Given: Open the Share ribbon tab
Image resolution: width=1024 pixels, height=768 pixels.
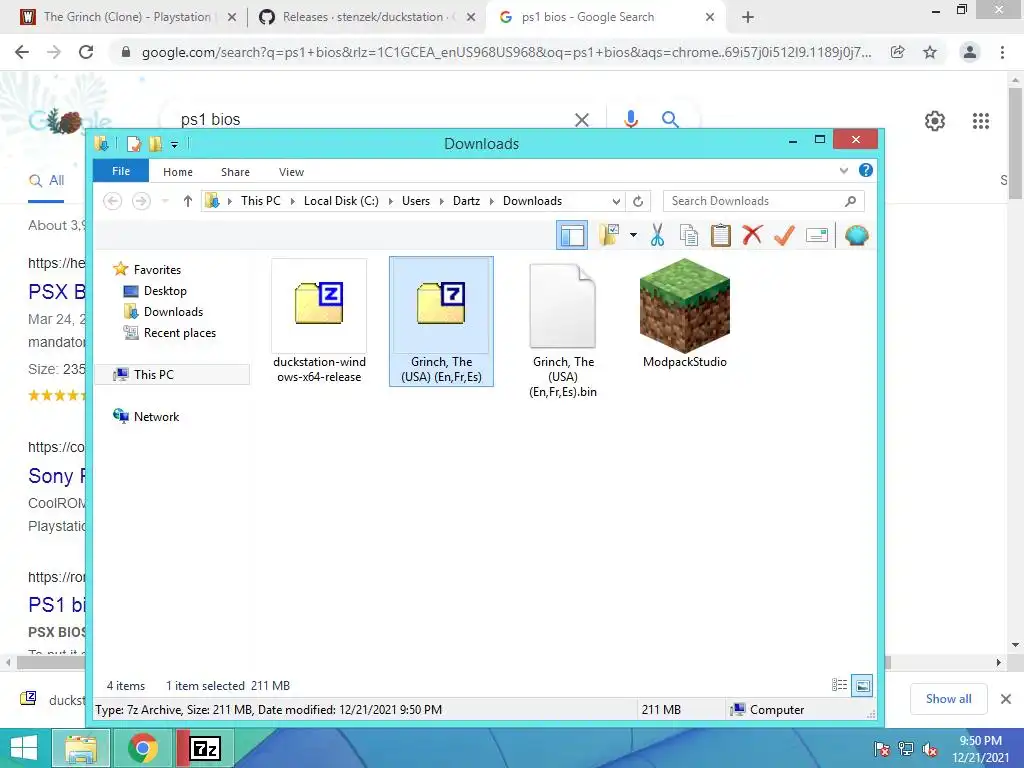Looking at the screenshot, I should pyautogui.click(x=235, y=172).
